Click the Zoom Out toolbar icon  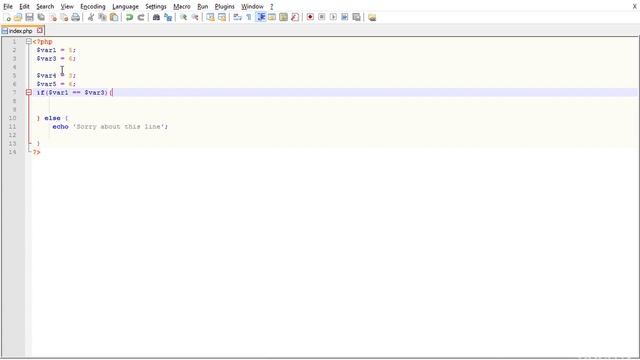(x=195, y=17)
